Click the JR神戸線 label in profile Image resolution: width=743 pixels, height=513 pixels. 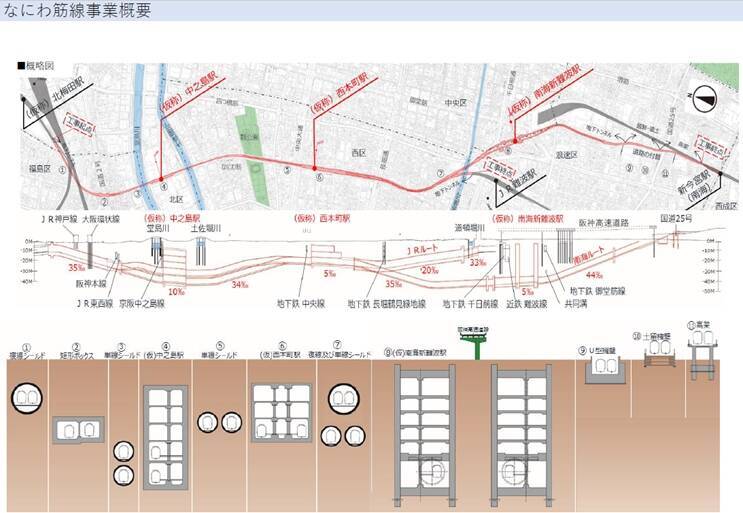[59, 219]
